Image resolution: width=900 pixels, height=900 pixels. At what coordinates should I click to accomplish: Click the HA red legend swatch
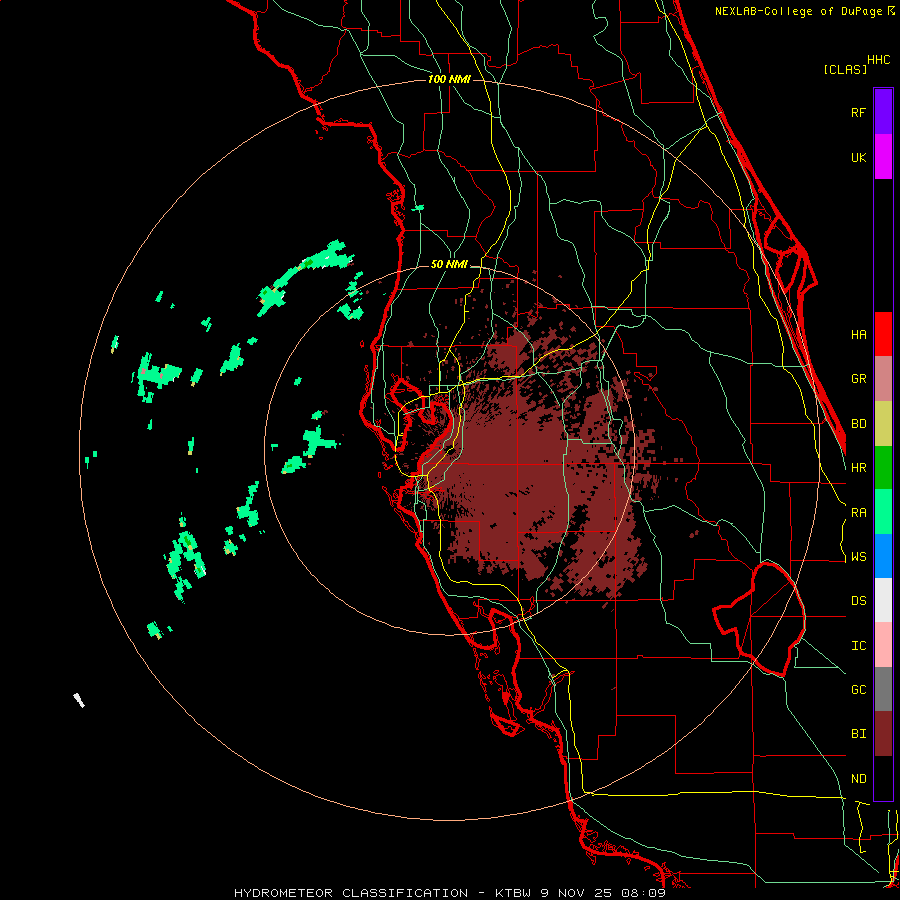[x=883, y=334]
